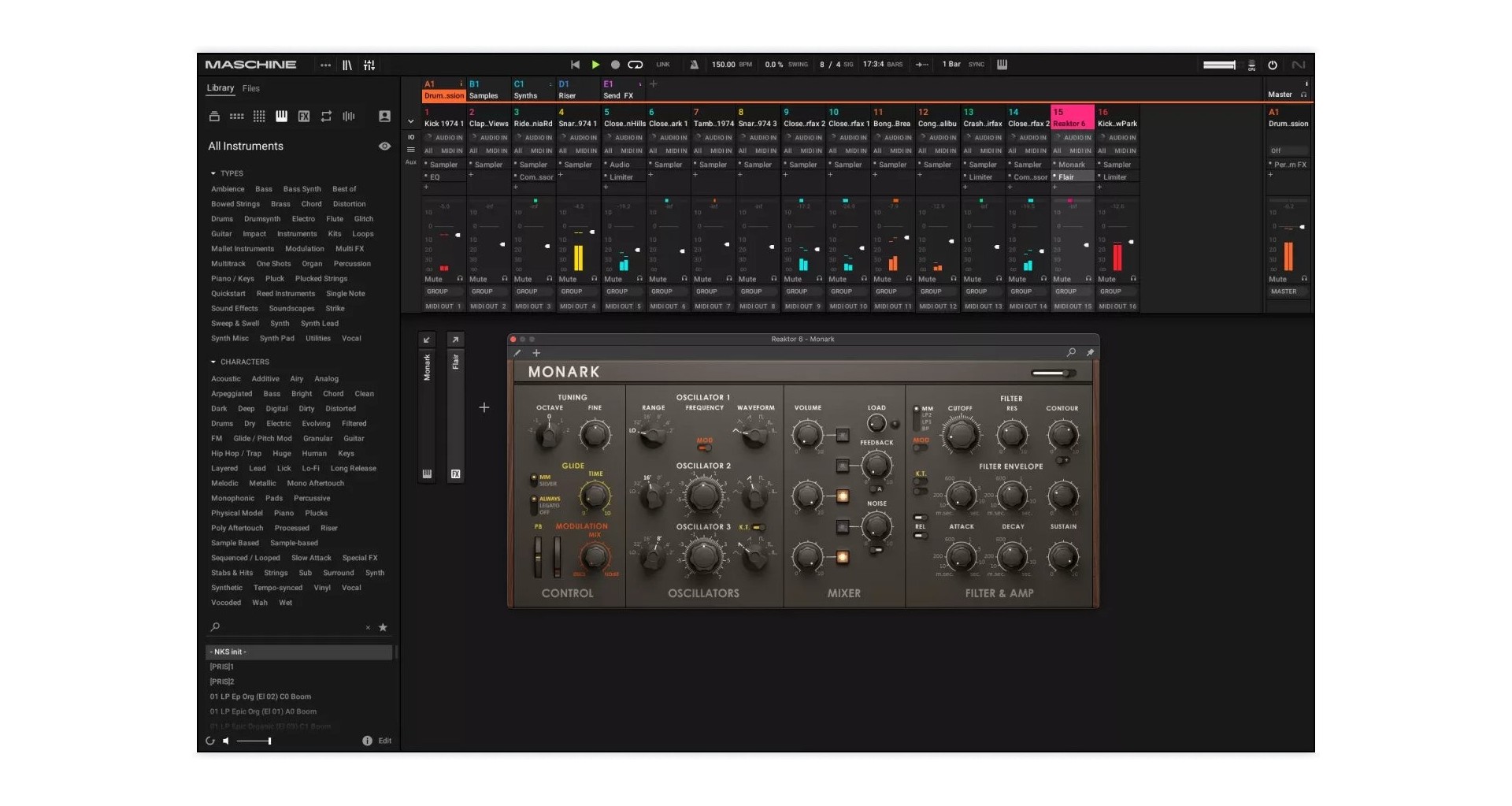Click the user content icon in the browser
This screenshot has height=806, width=1512.
[384, 117]
